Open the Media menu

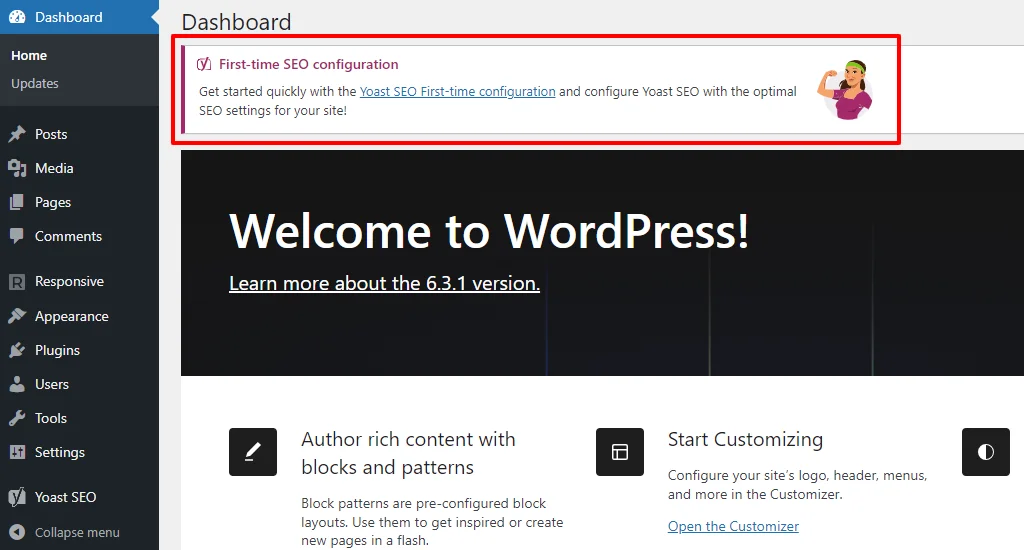[x=79, y=168]
